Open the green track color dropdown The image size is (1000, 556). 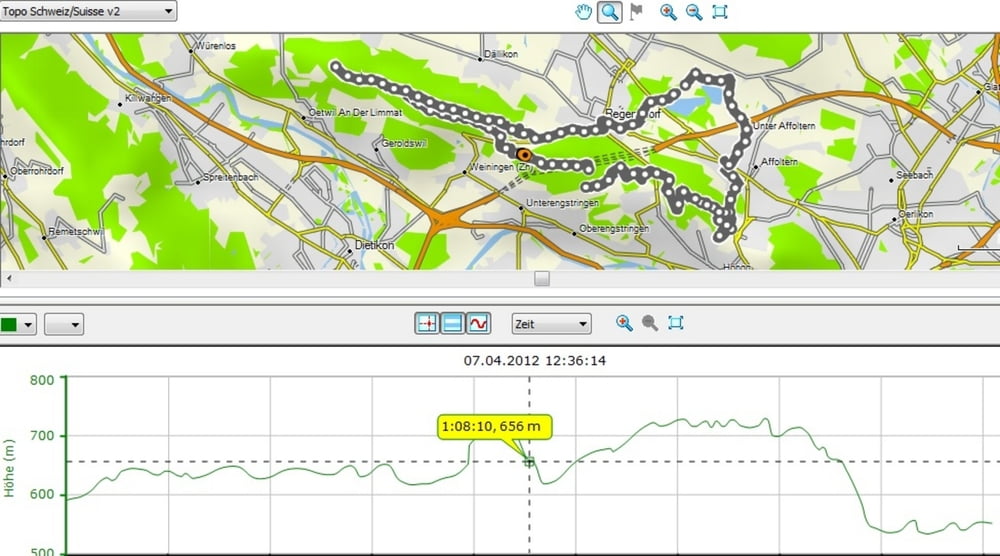[18, 325]
